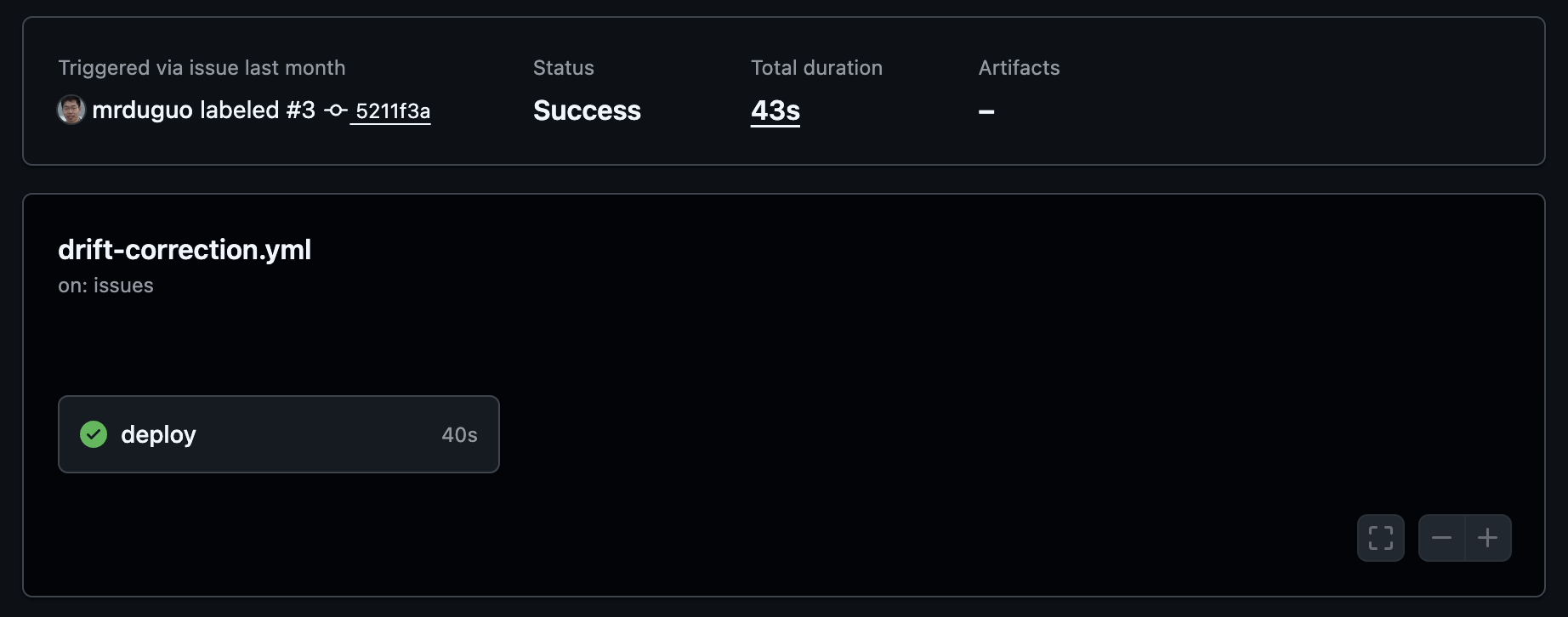The width and height of the screenshot is (1568, 617).
Task: Open commit 5211f3a link
Action: tap(392, 111)
